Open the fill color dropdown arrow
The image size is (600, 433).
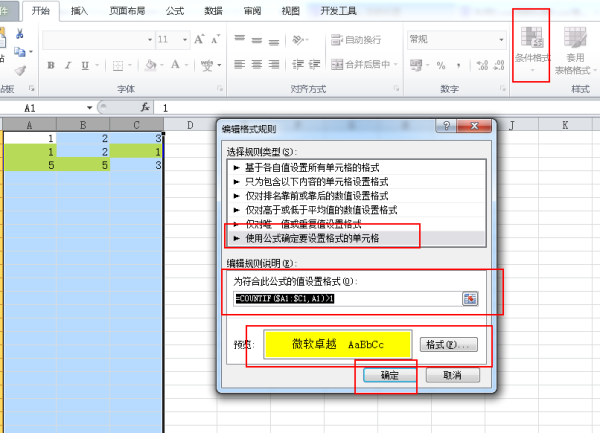[x=162, y=65]
